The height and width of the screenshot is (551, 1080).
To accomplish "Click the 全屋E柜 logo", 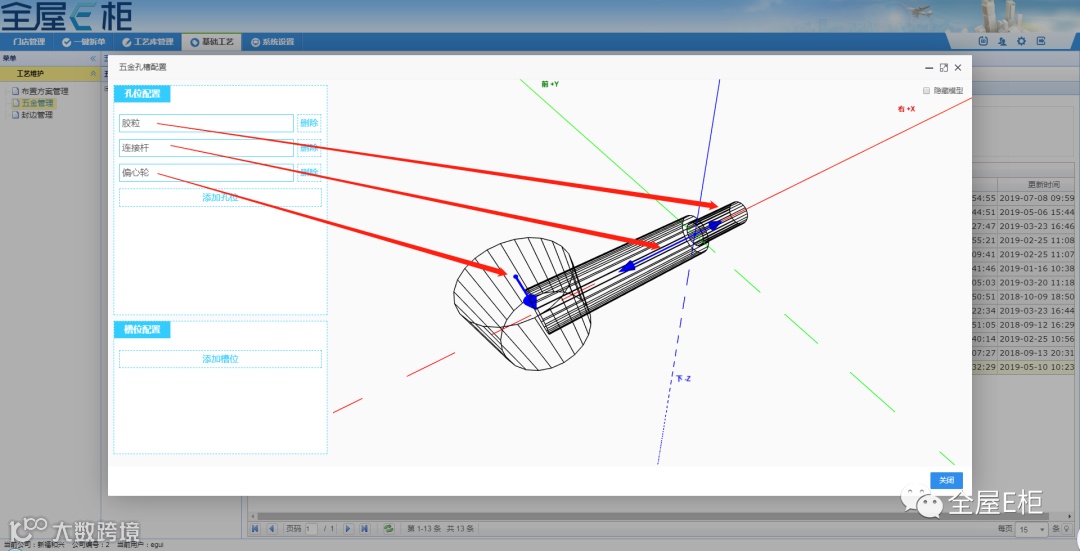I will click(66, 17).
